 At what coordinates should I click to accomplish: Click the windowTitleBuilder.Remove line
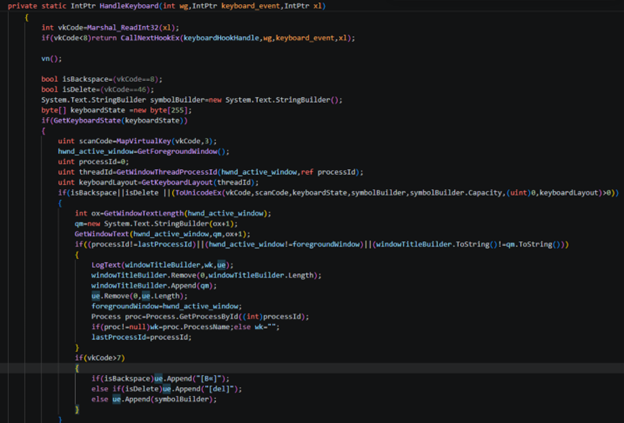tap(206, 276)
